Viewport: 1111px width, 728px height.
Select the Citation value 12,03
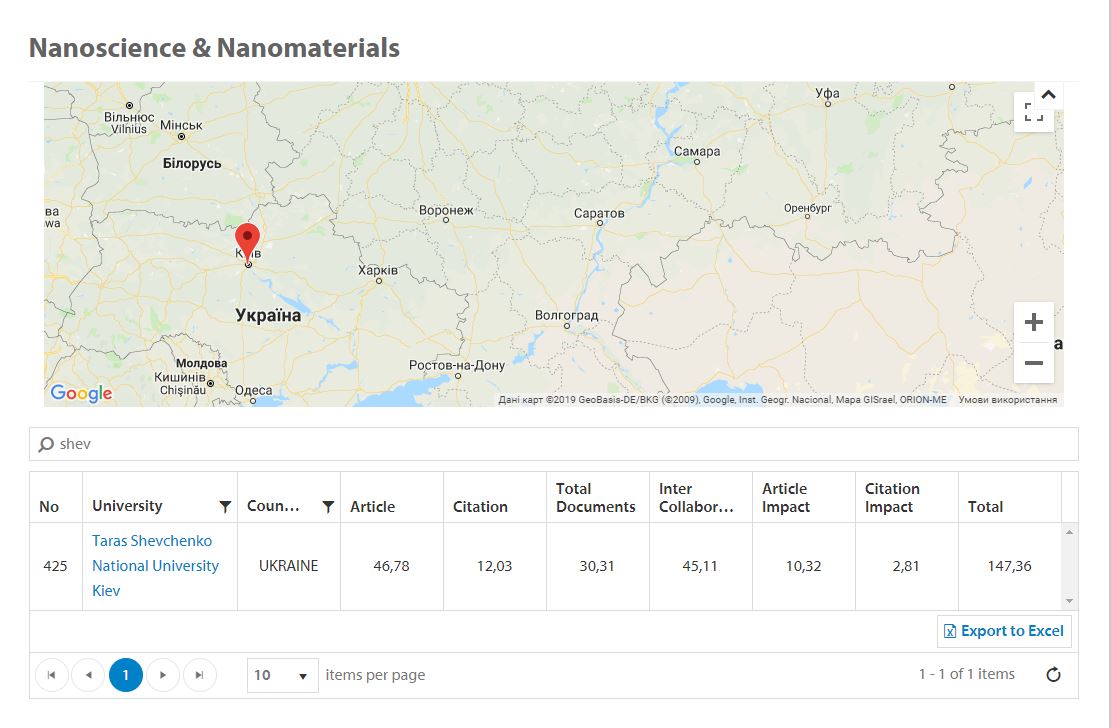495,566
